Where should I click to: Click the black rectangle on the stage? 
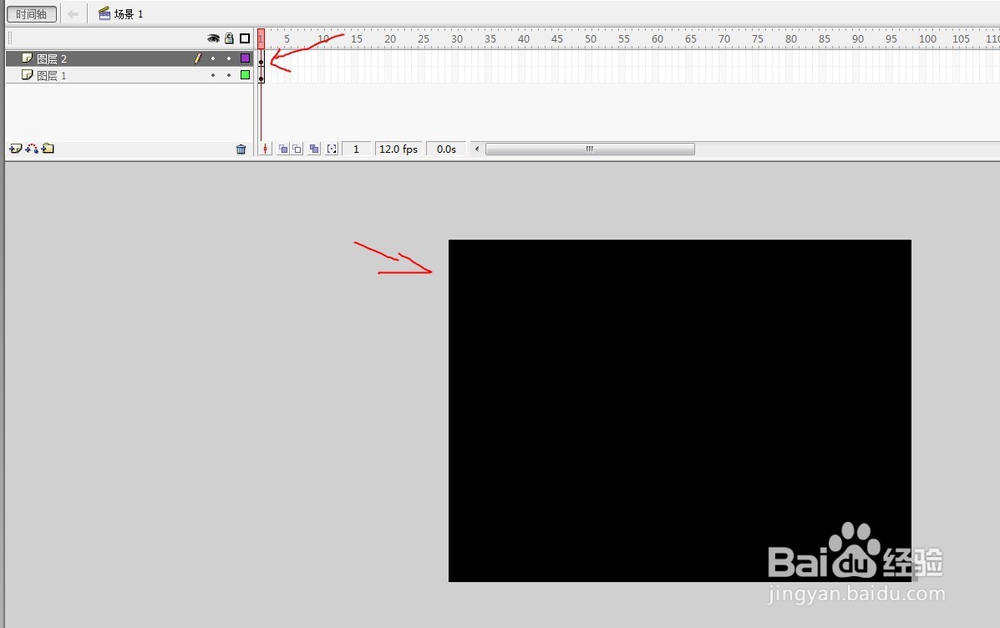680,411
